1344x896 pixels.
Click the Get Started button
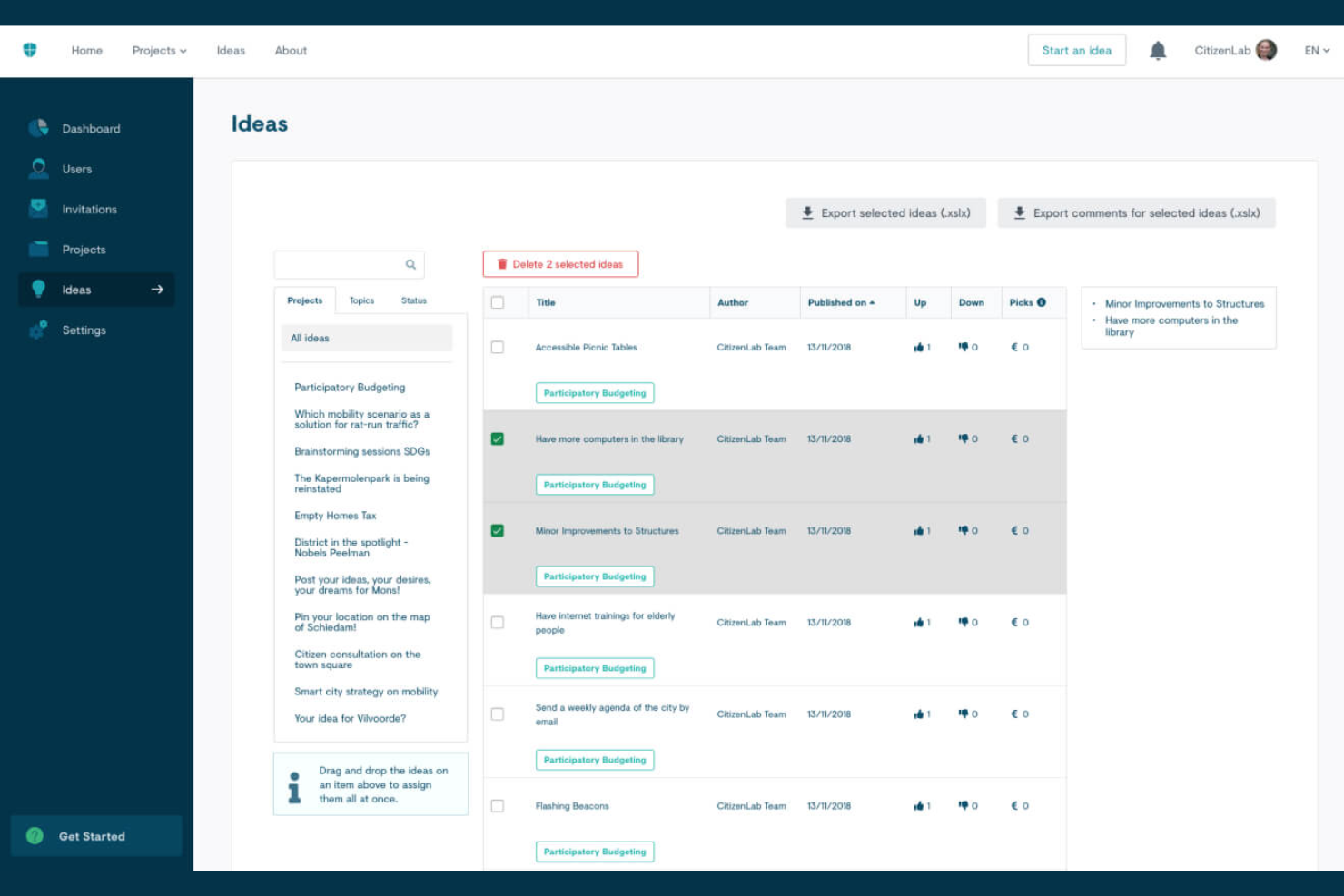pos(96,836)
